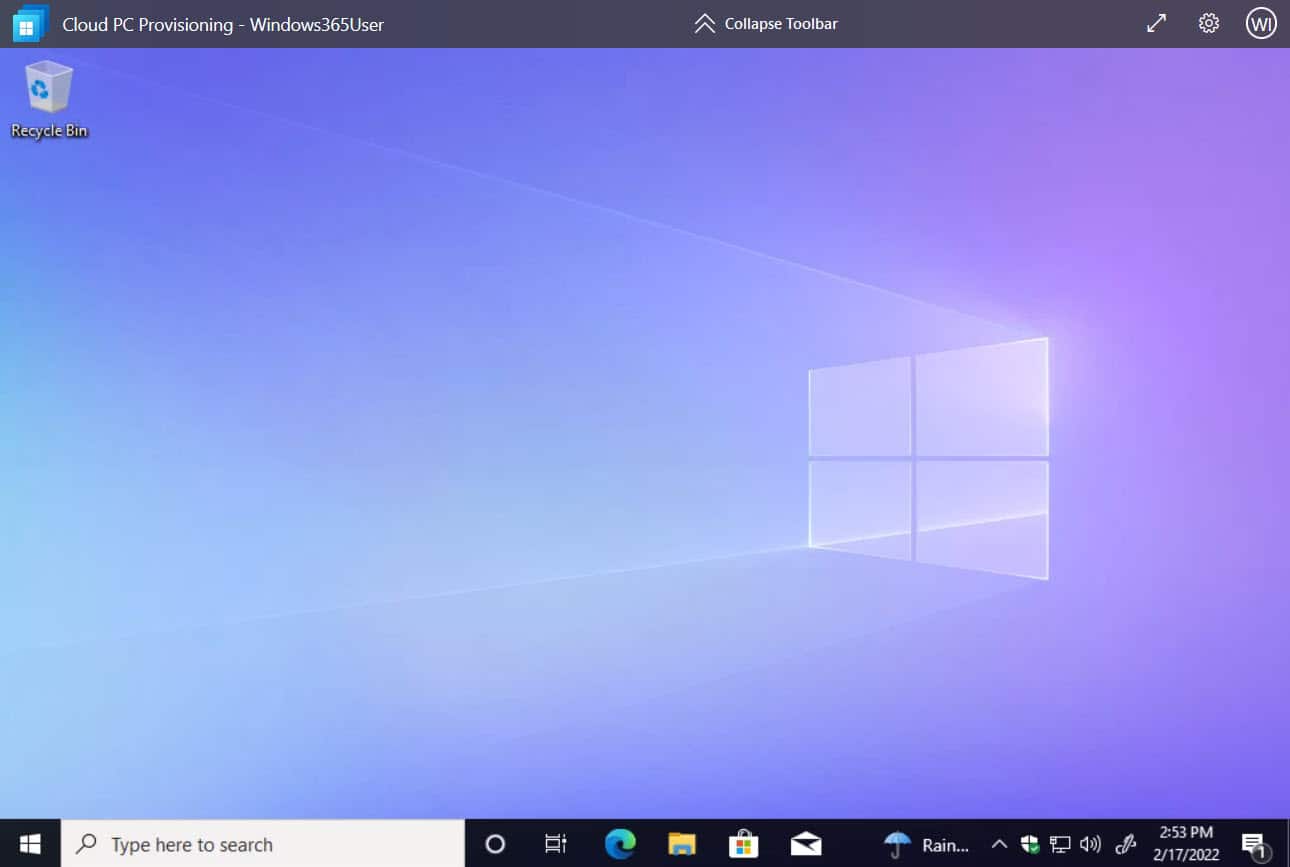1290x867 pixels.
Task: Select the Recycle Bin desktop icon
Action: (49, 99)
